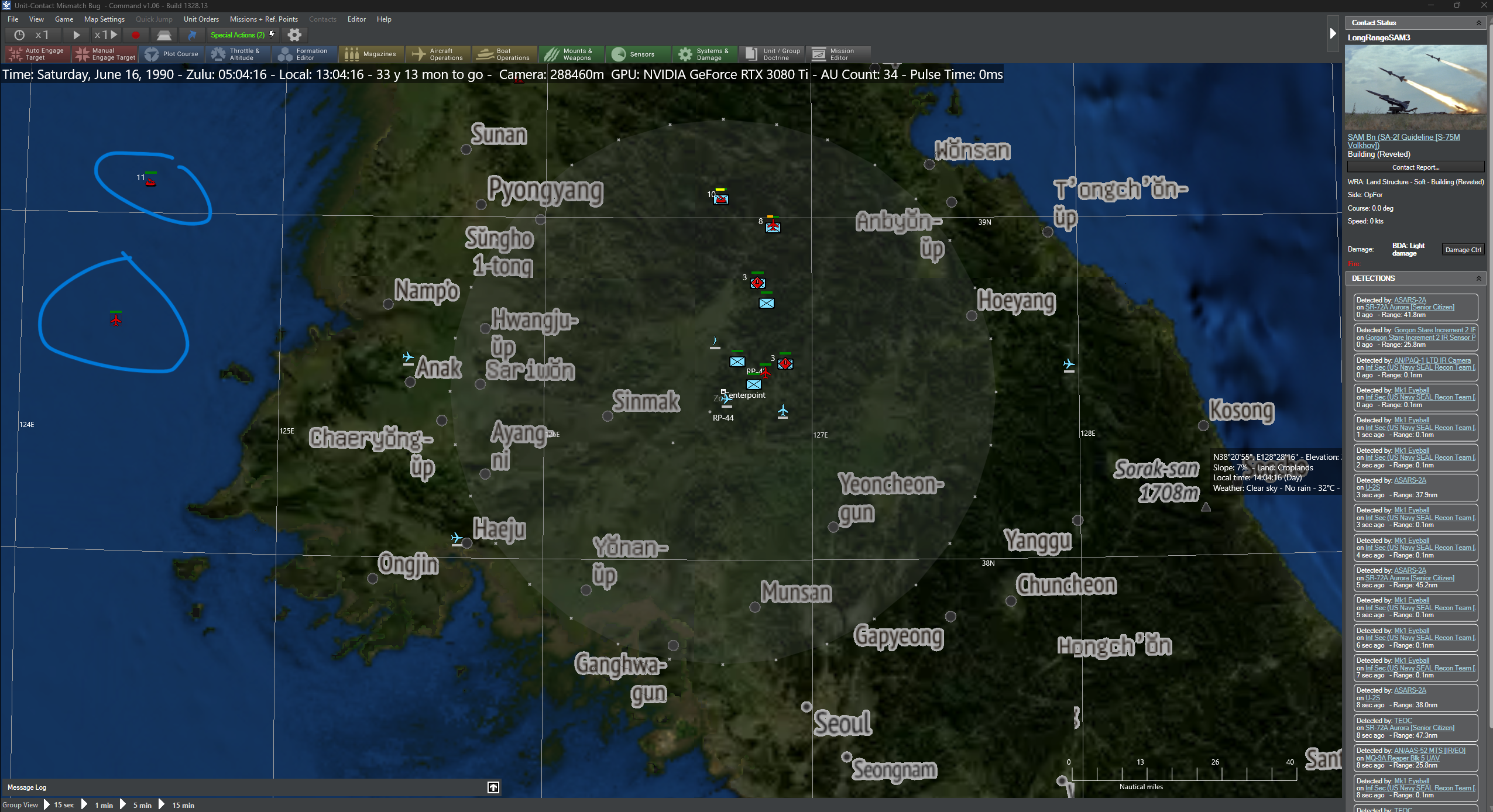1493x812 pixels.
Task: Run the simulation for 1 min
Action: pos(98,805)
